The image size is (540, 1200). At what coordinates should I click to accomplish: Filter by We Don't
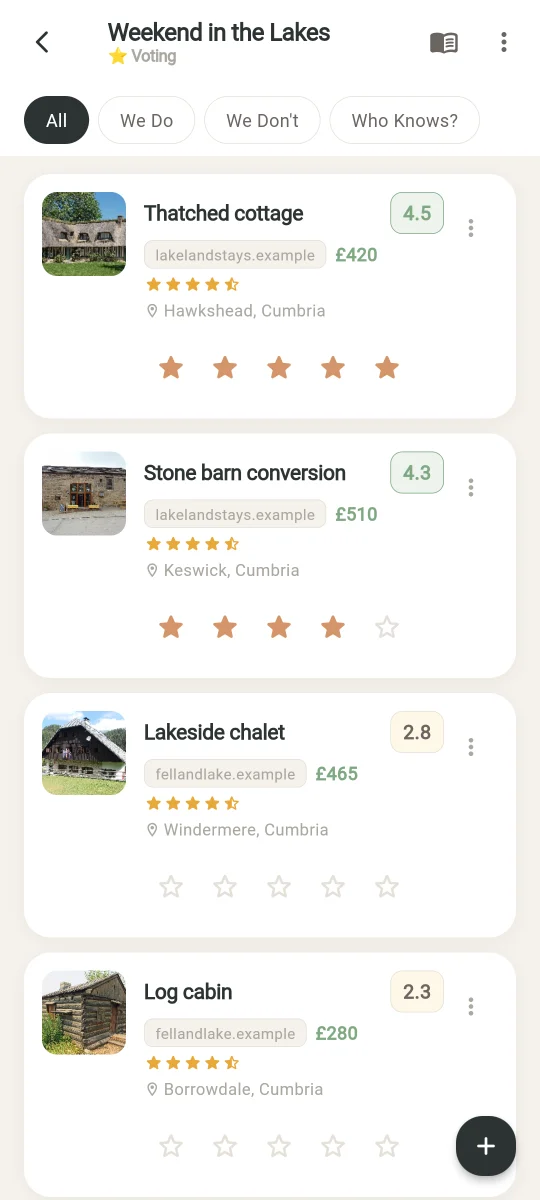coord(262,120)
